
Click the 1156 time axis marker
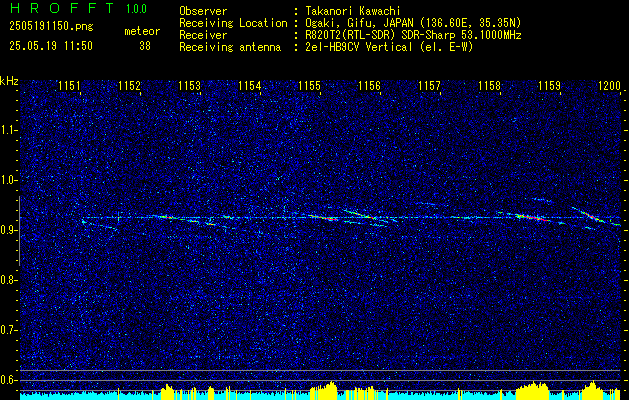coord(369,86)
